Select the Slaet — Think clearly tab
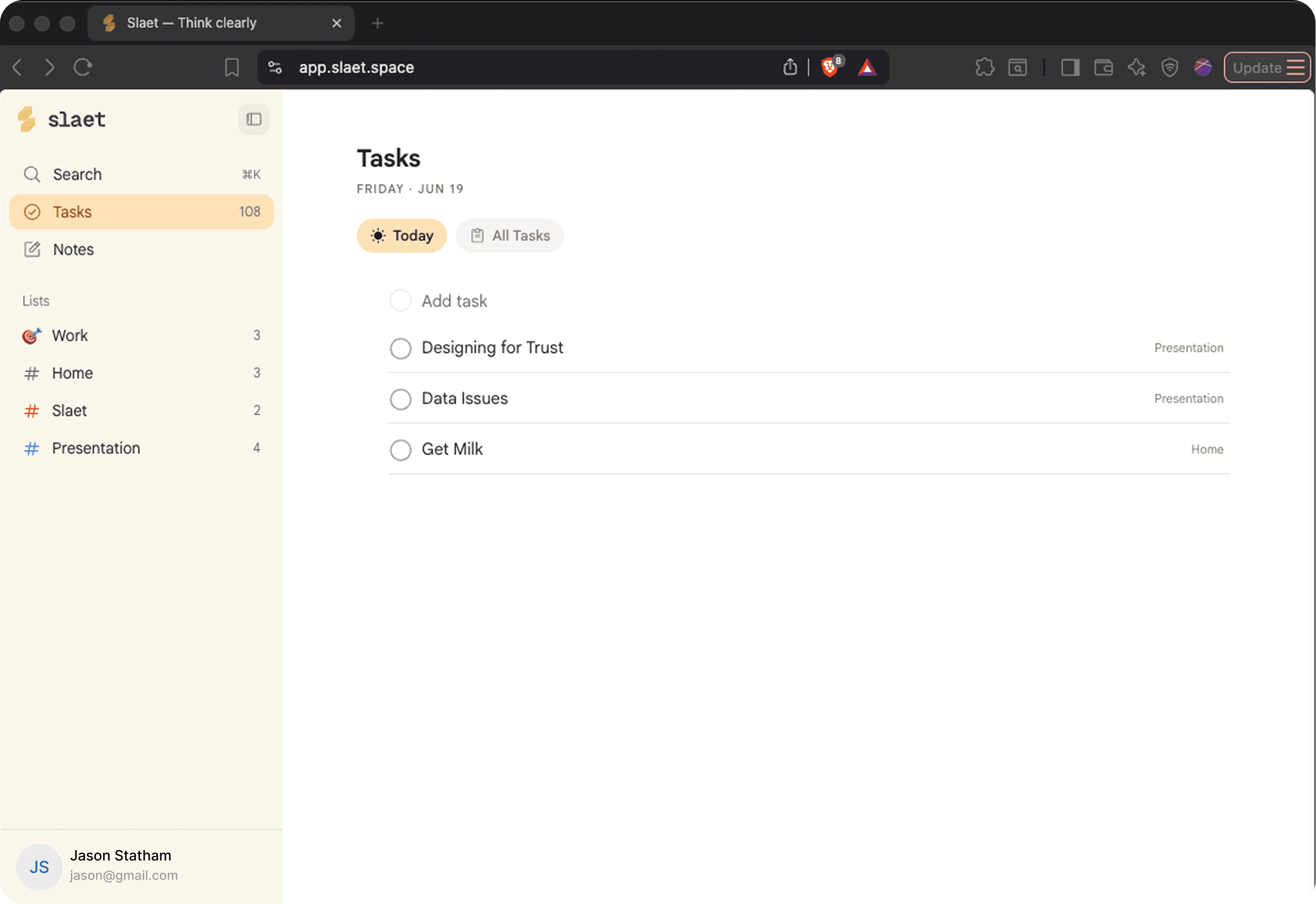Image resolution: width=1316 pixels, height=904 pixels. click(221, 23)
